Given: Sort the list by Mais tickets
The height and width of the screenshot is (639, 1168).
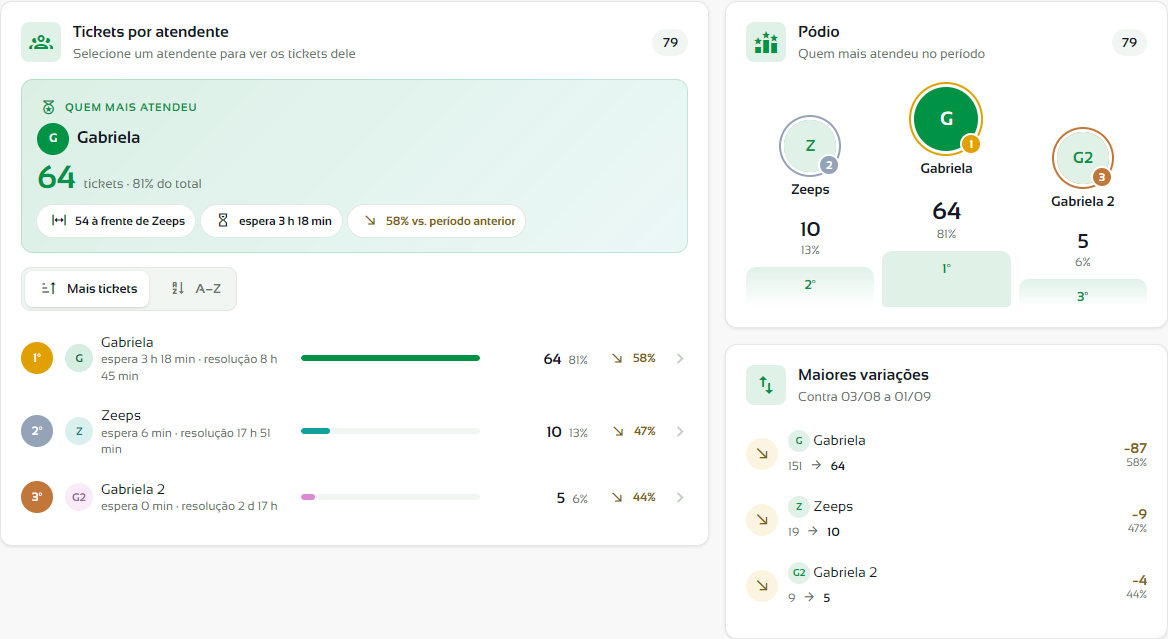Looking at the screenshot, I should (88, 289).
